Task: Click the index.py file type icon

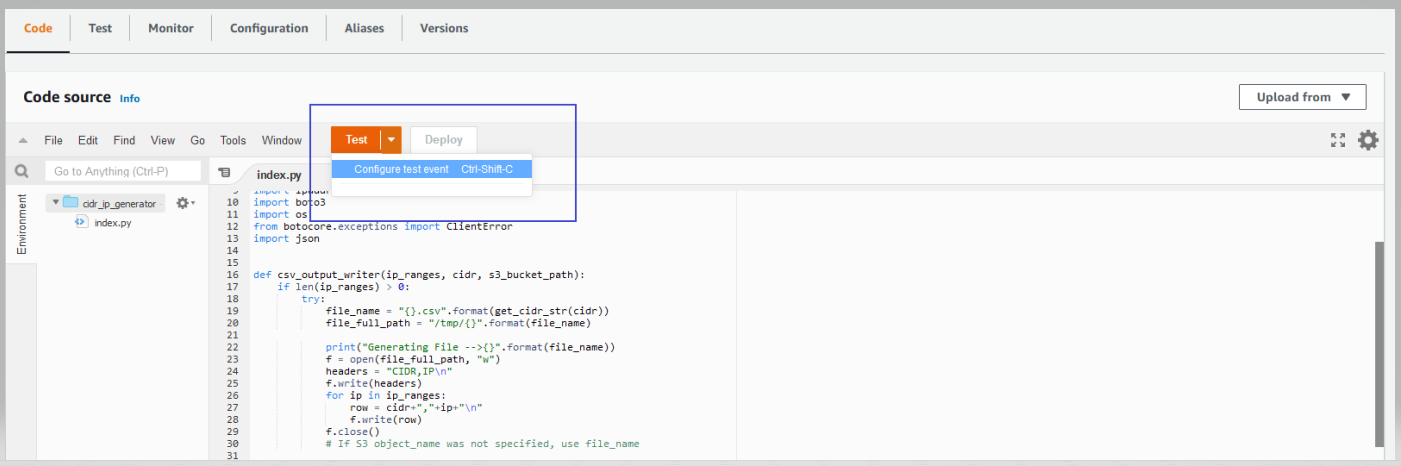Action: pos(81,222)
